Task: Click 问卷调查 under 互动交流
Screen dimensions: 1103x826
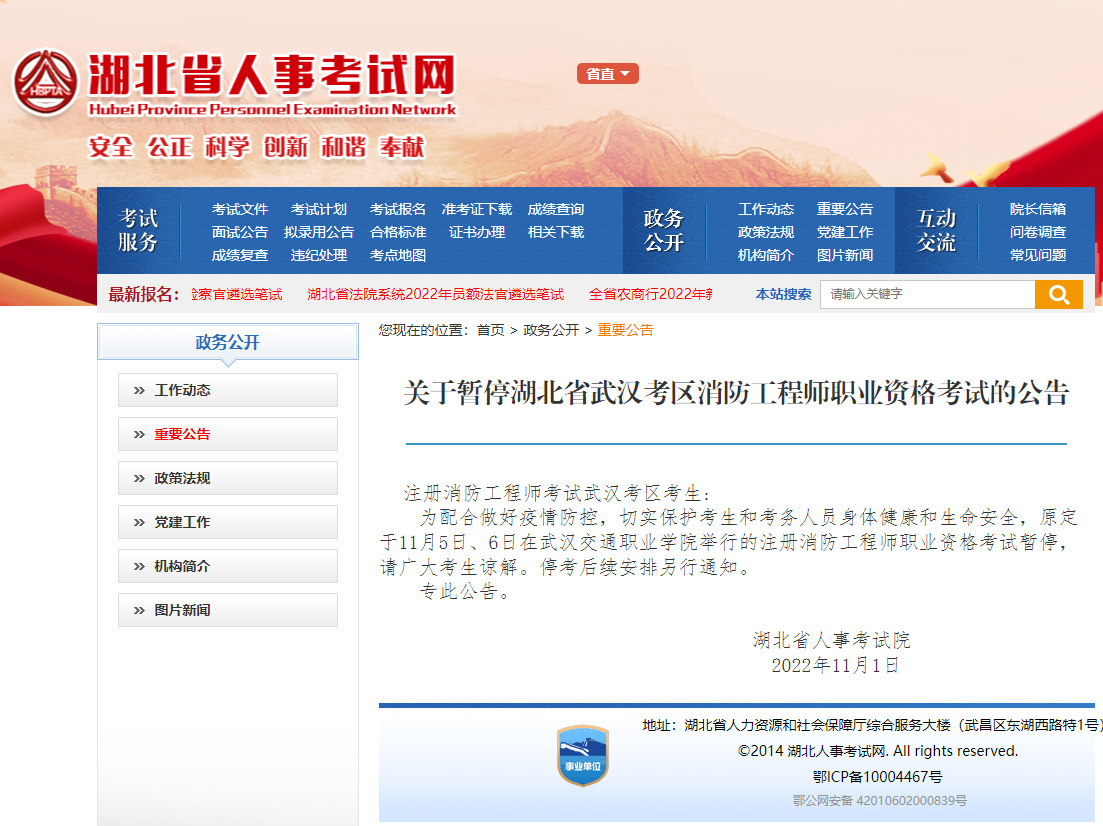Action: 1038,232
